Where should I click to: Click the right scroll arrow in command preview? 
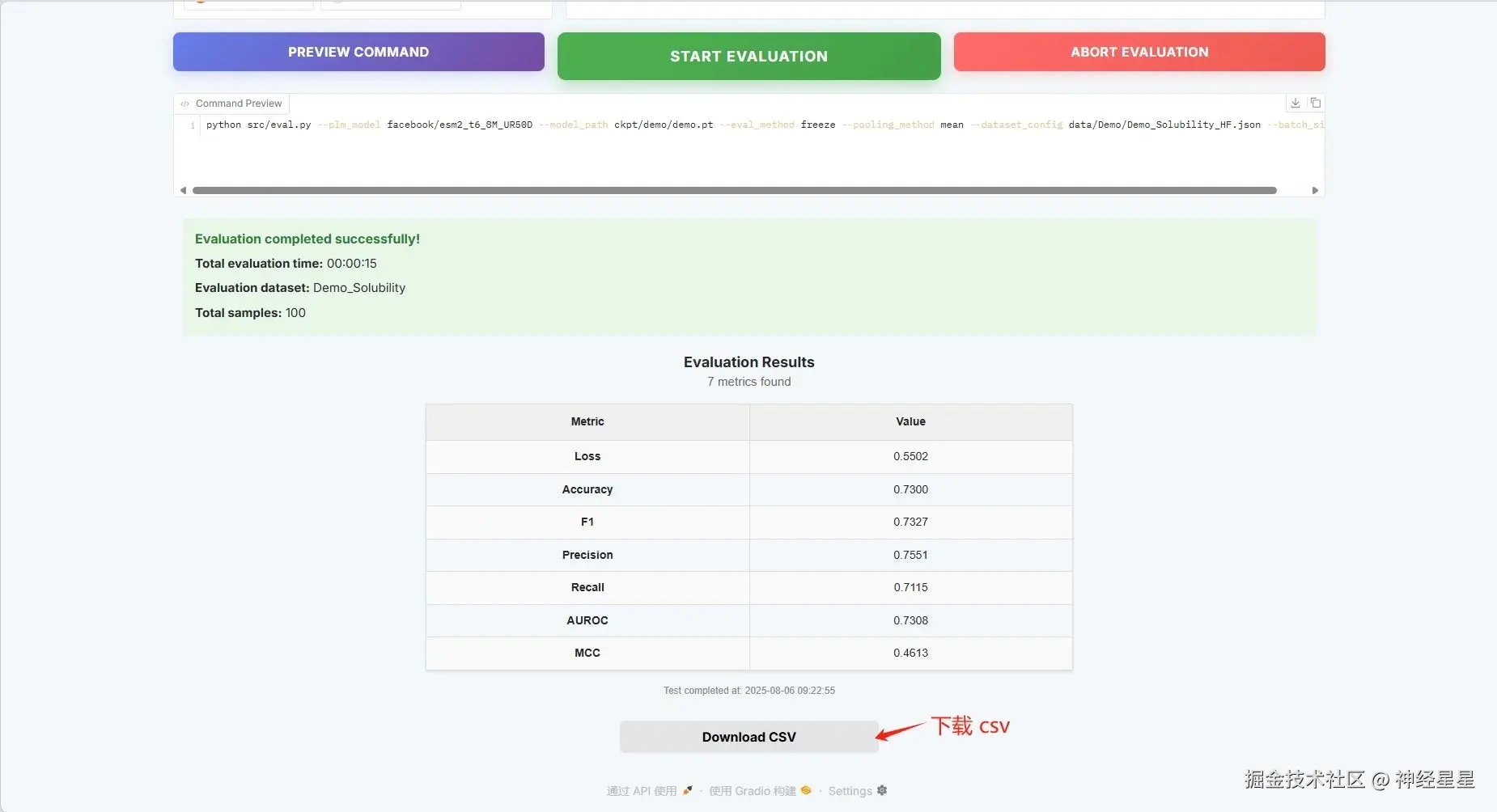pos(1315,191)
